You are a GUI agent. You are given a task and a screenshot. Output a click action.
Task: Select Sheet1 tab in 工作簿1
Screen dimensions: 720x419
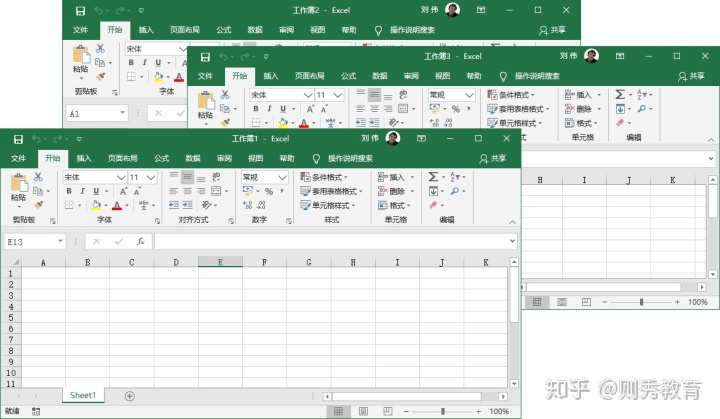83,395
